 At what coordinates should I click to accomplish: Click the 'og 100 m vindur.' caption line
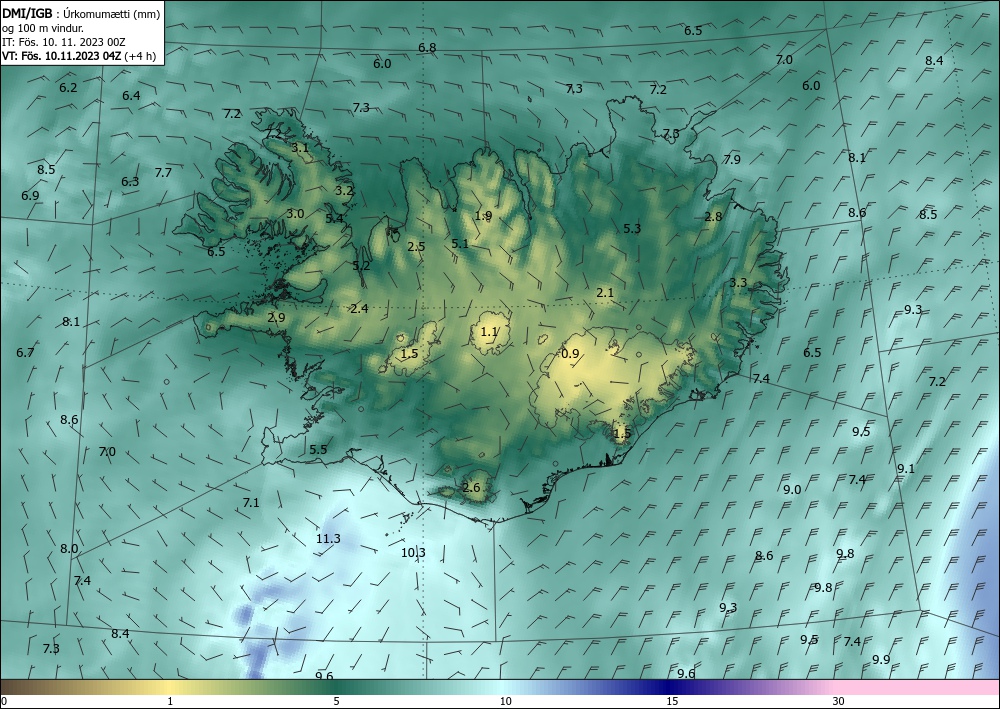43,28
